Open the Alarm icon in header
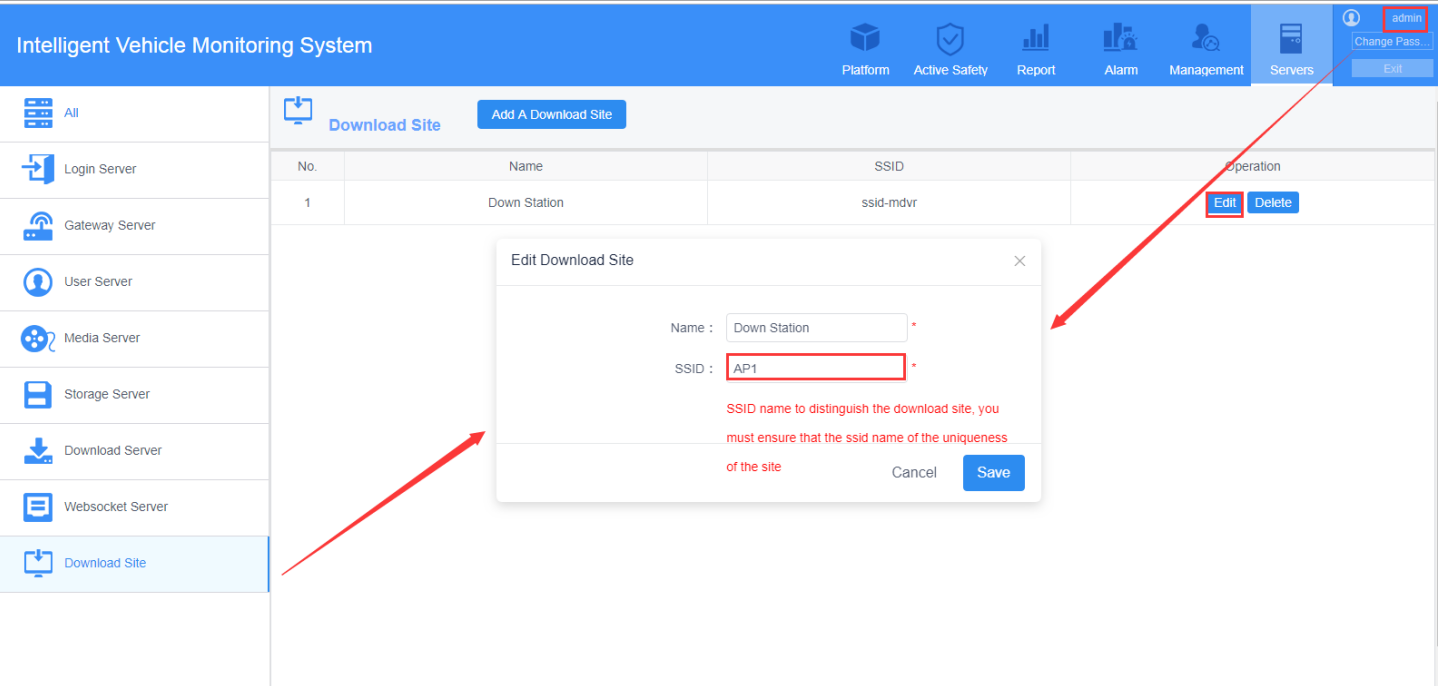The height and width of the screenshot is (686, 1438). 1120,39
